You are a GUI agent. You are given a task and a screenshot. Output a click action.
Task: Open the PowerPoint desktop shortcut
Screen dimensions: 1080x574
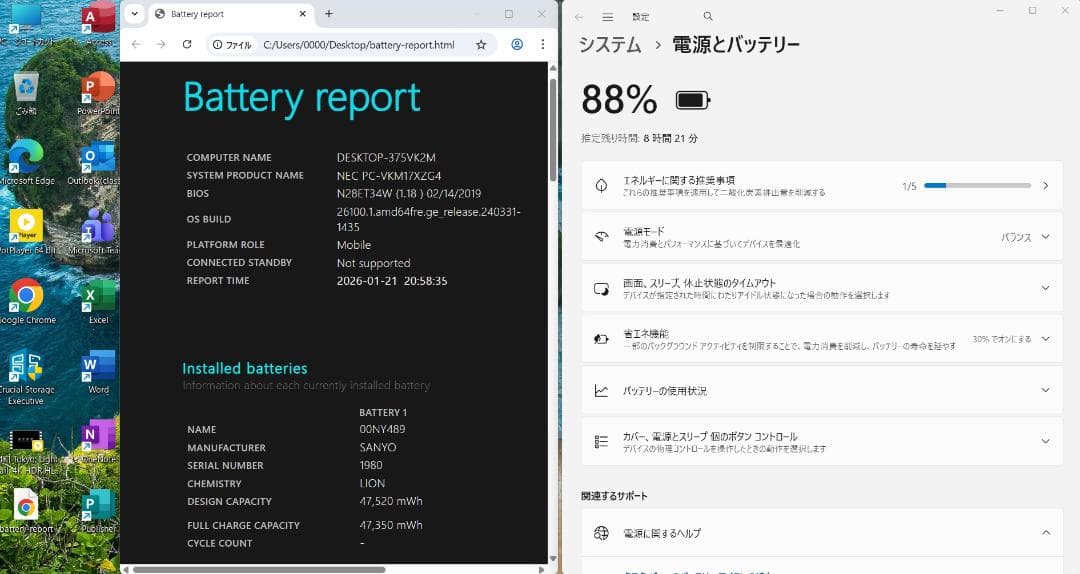[98, 93]
